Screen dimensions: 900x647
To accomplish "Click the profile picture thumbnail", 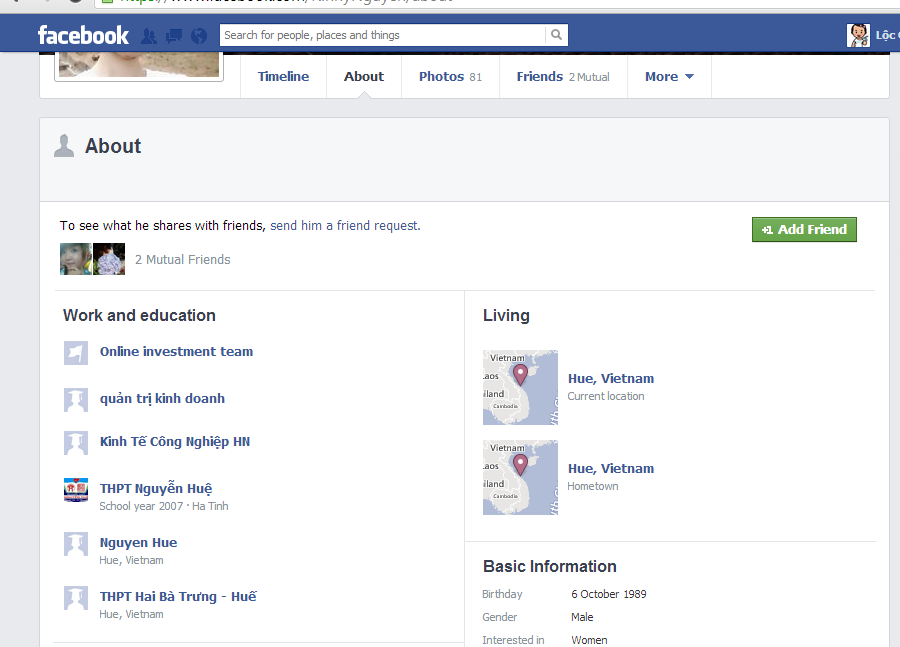I will 139,64.
